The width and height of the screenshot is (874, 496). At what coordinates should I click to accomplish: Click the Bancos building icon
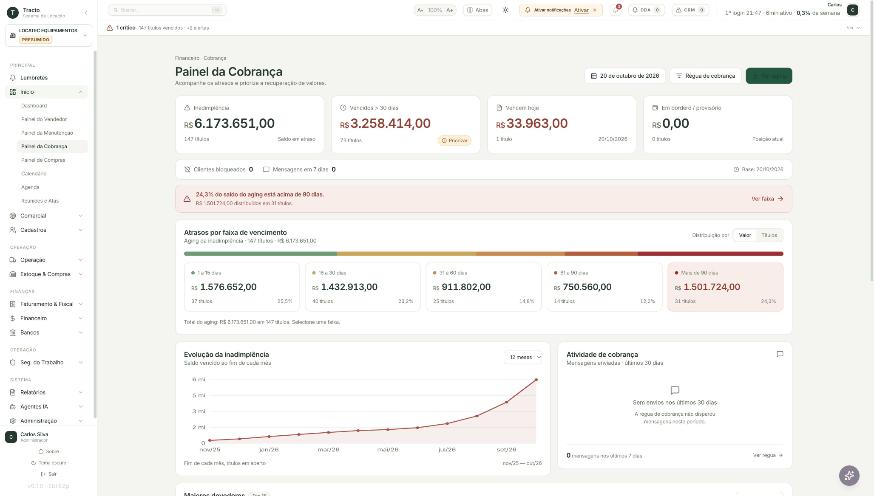point(13,333)
